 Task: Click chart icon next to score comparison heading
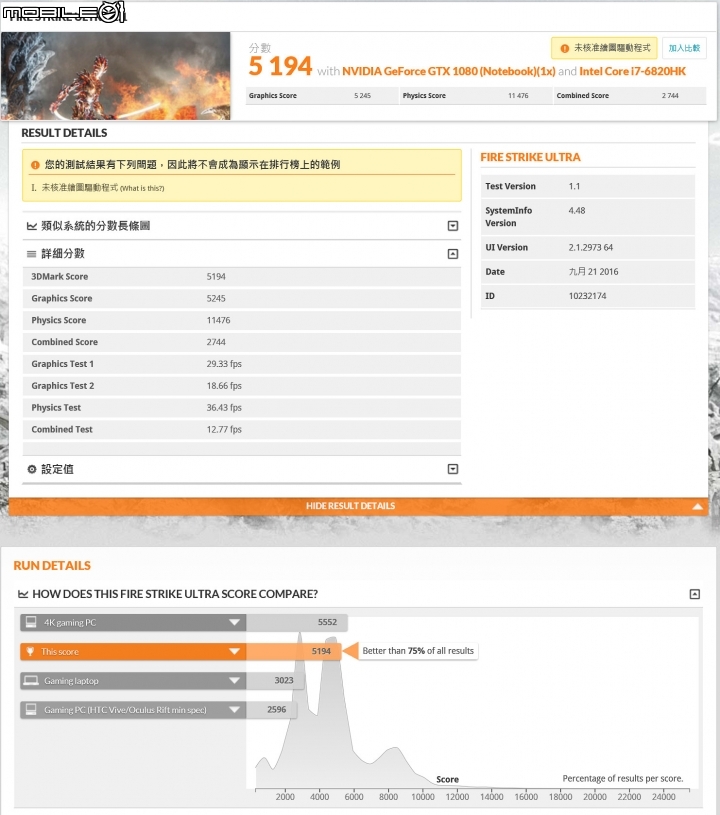(x=23, y=594)
